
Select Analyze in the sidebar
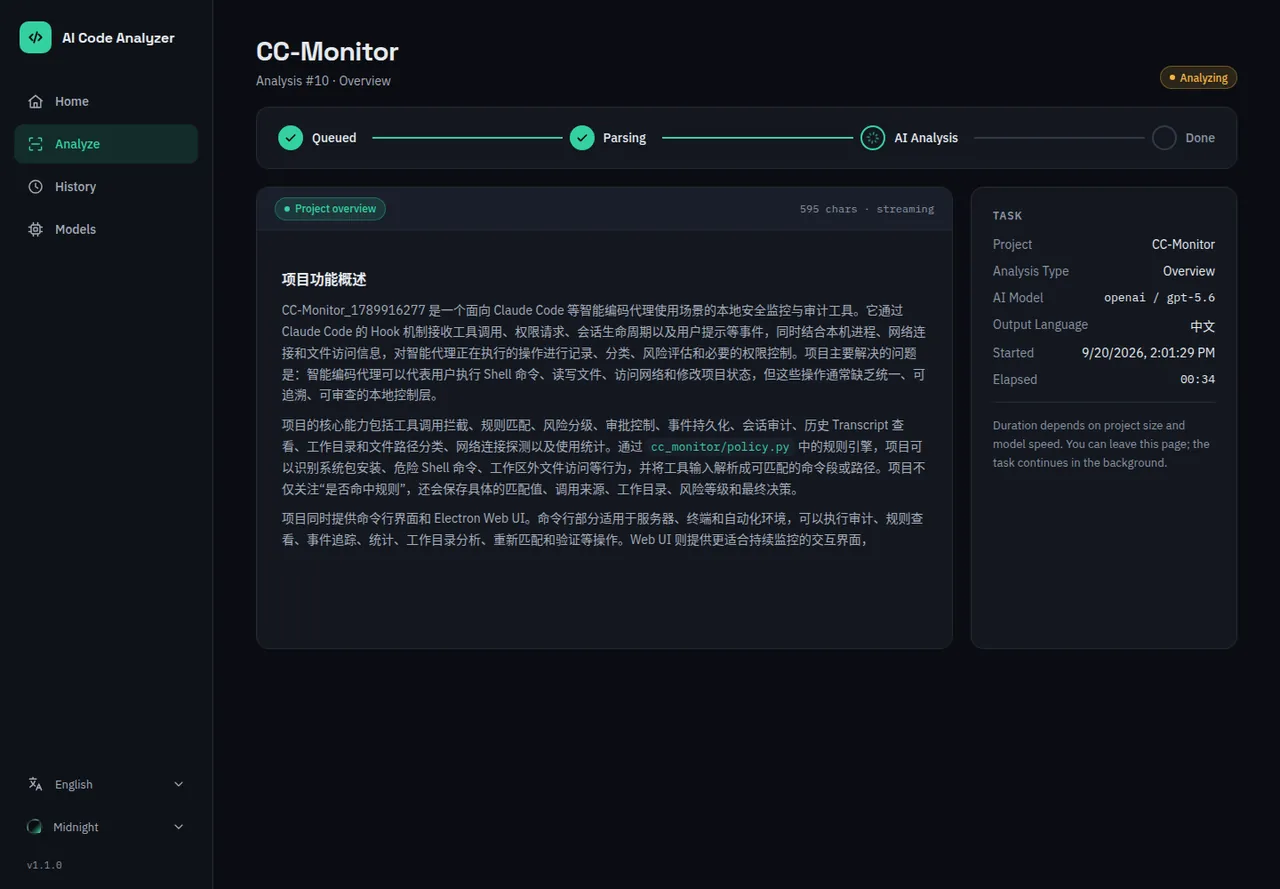click(x=106, y=144)
